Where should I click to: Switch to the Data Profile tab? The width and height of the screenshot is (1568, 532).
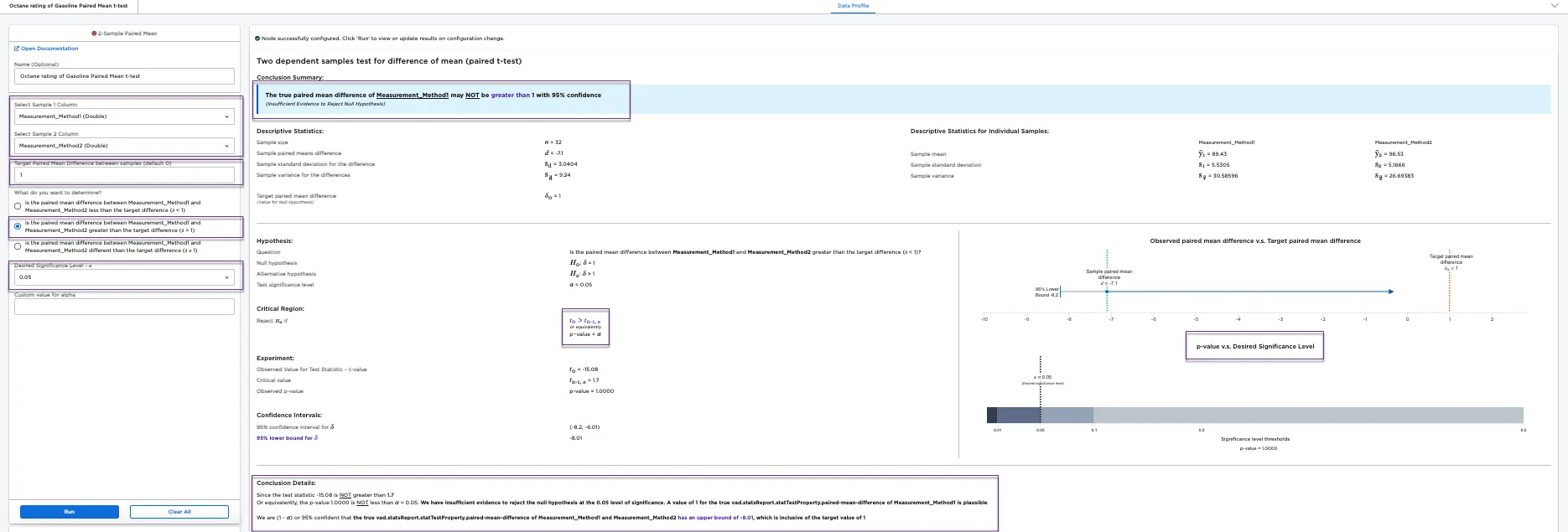pos(853,6)
